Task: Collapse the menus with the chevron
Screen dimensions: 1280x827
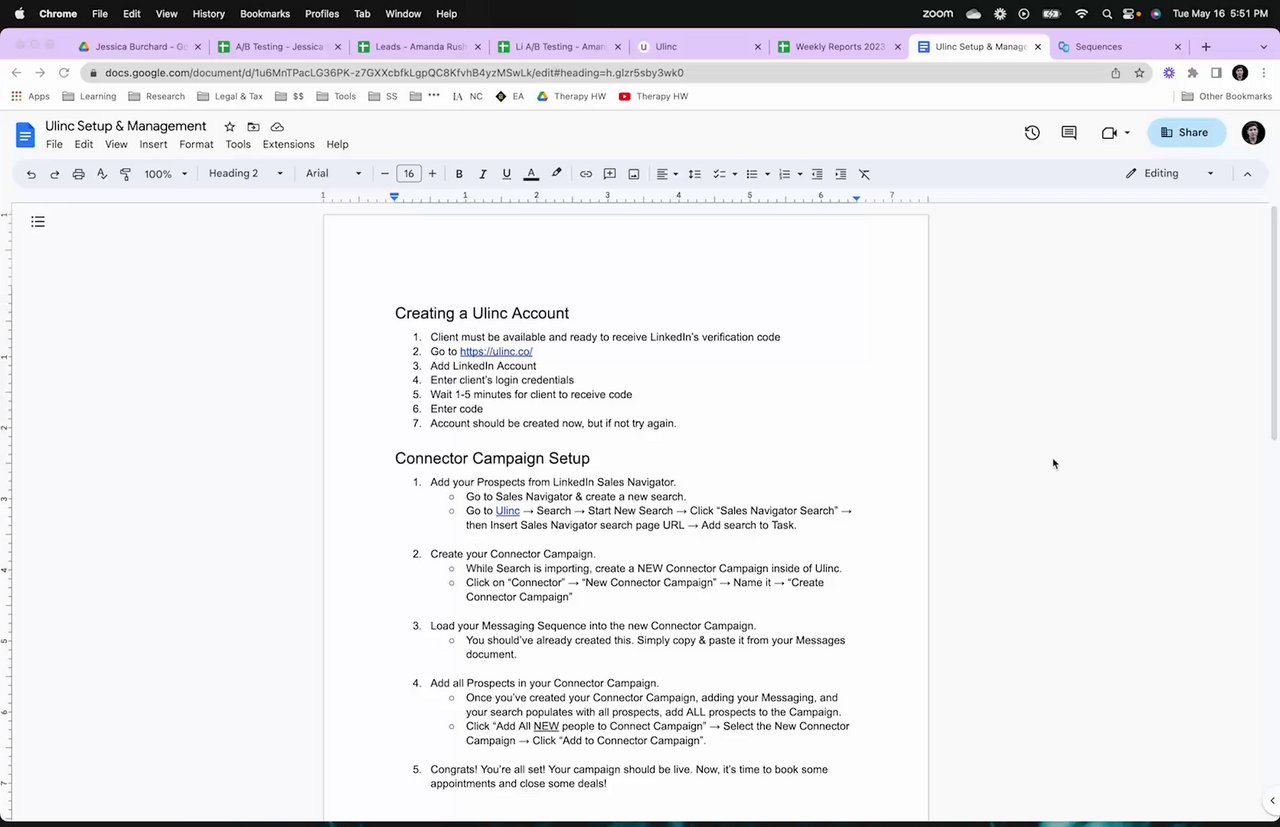Action: 1247,173
